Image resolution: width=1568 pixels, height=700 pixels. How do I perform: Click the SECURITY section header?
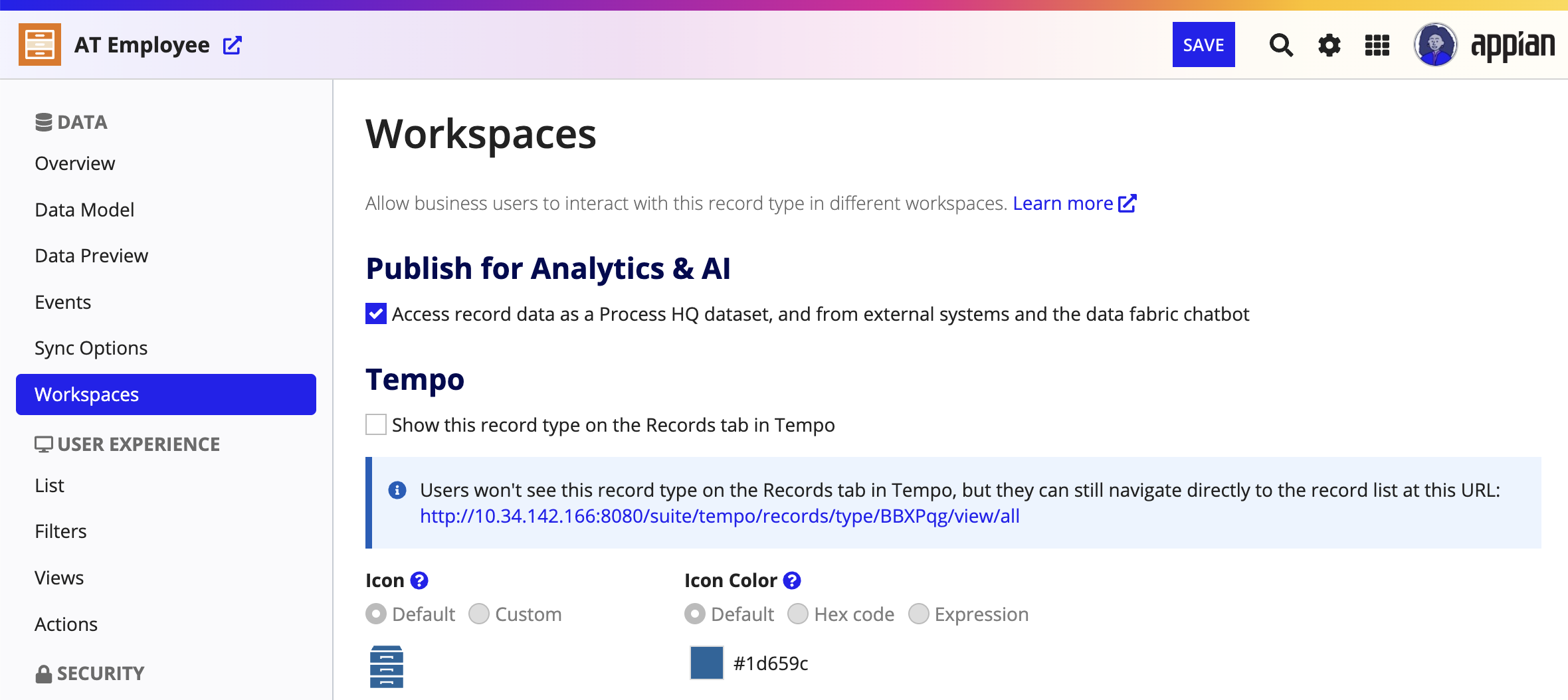[90, 673]
